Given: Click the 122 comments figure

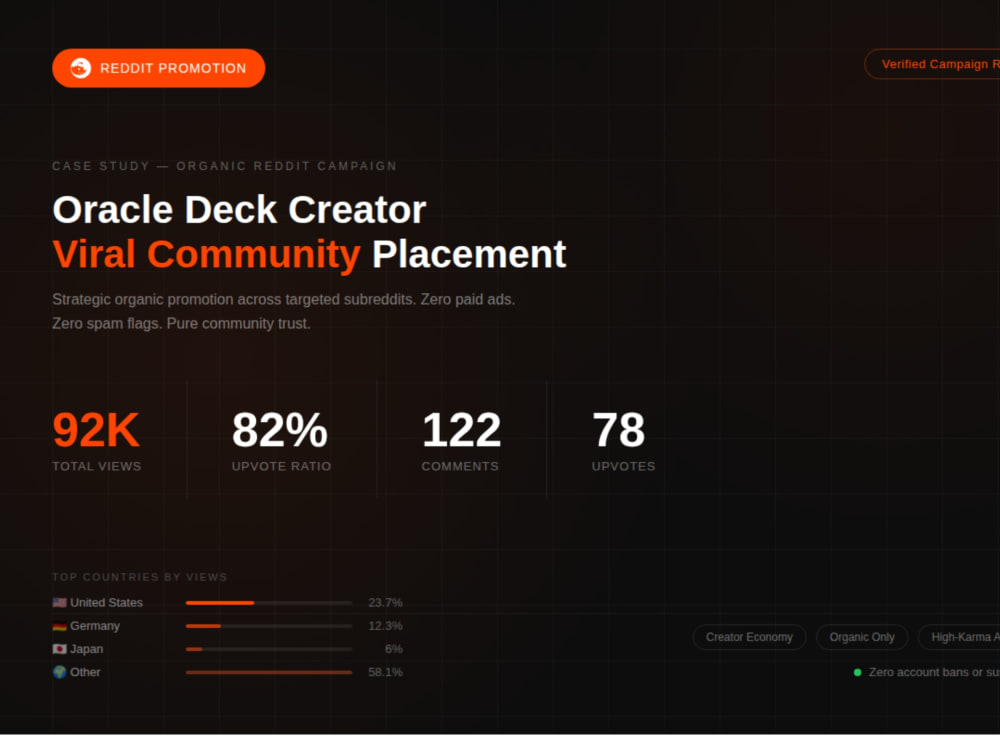Looking at the screenshot, I should click(x=461, y=430).
